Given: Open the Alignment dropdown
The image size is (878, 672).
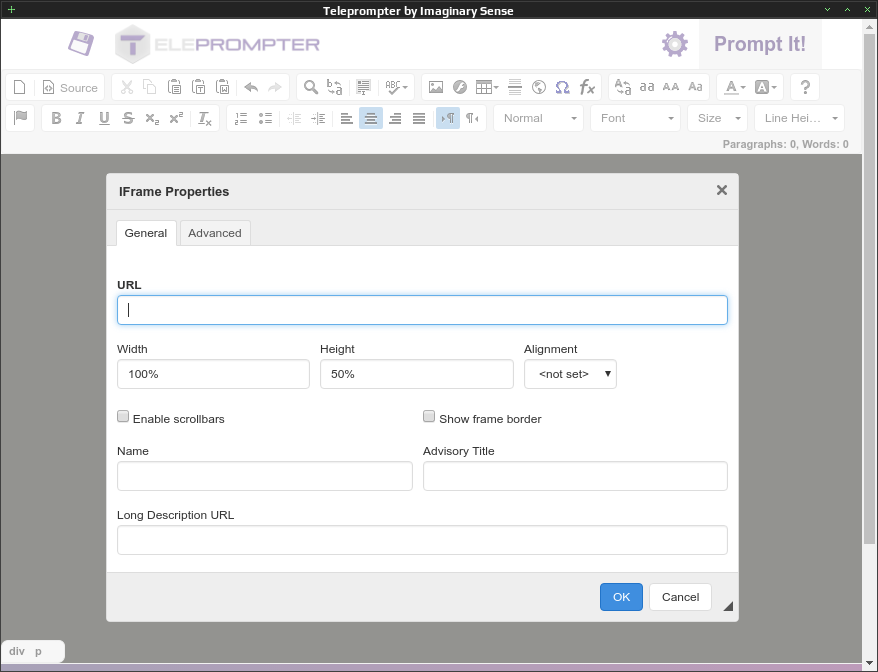Looking at the screenshot, I should (x=570, y=374).
